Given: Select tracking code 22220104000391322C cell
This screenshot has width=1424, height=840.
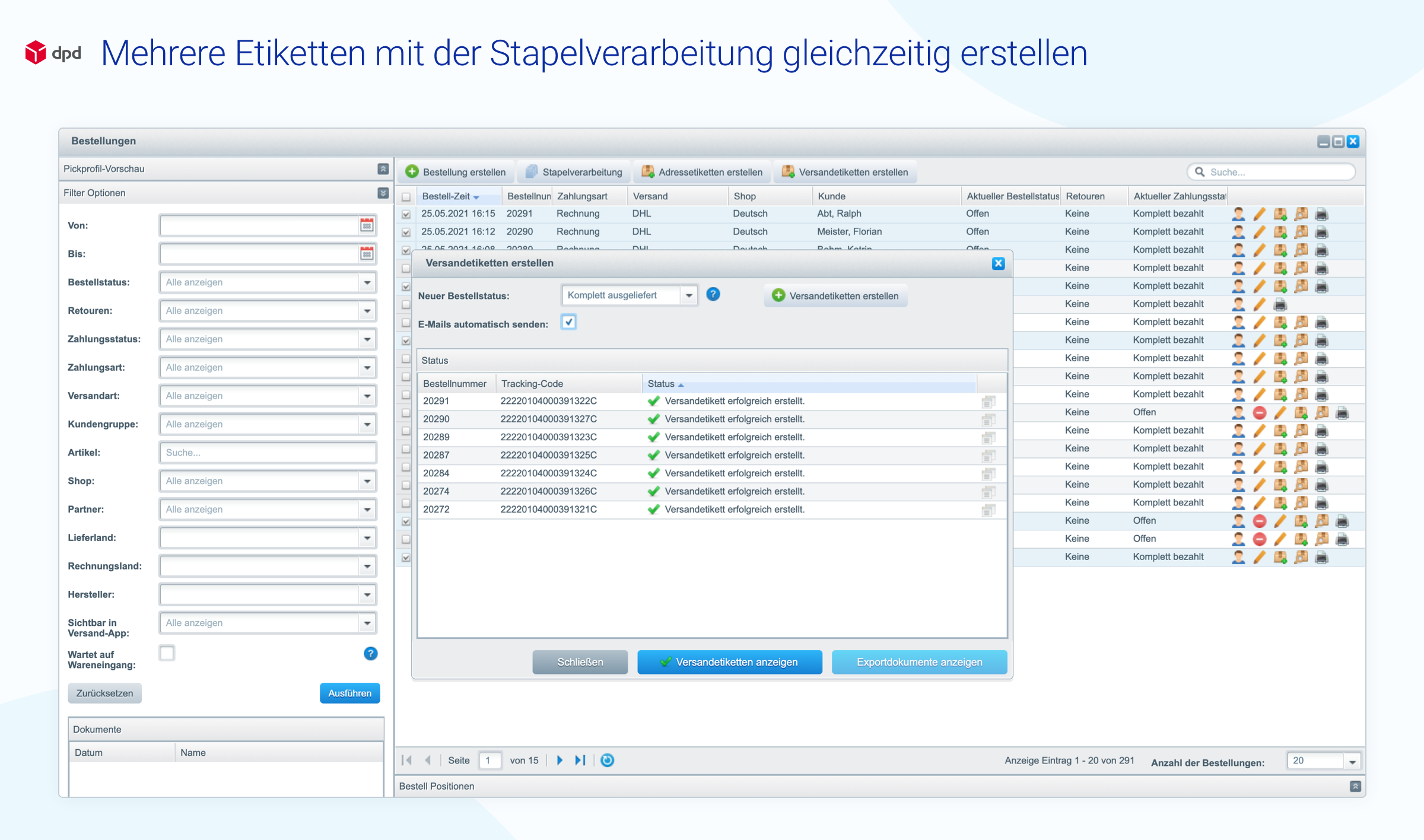Looking at the screenshot, I should pos(548,402).
